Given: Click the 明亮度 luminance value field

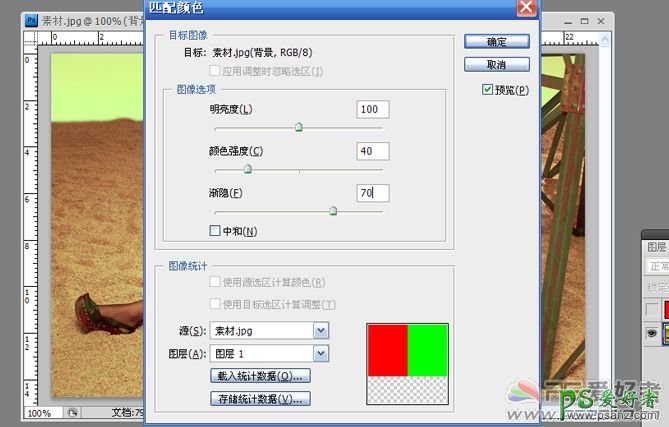Looking at the screenshot, I should pyautogui.click(x=372, y=109).
